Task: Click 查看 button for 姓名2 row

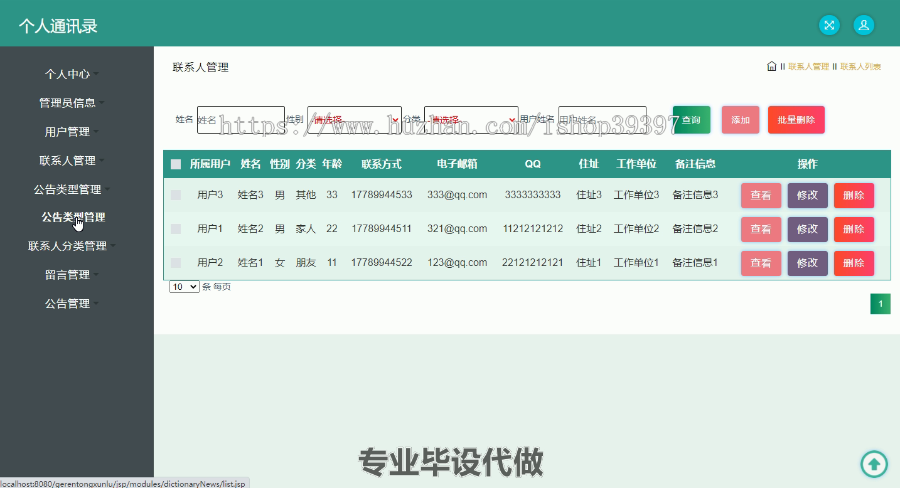Action: 761,229
